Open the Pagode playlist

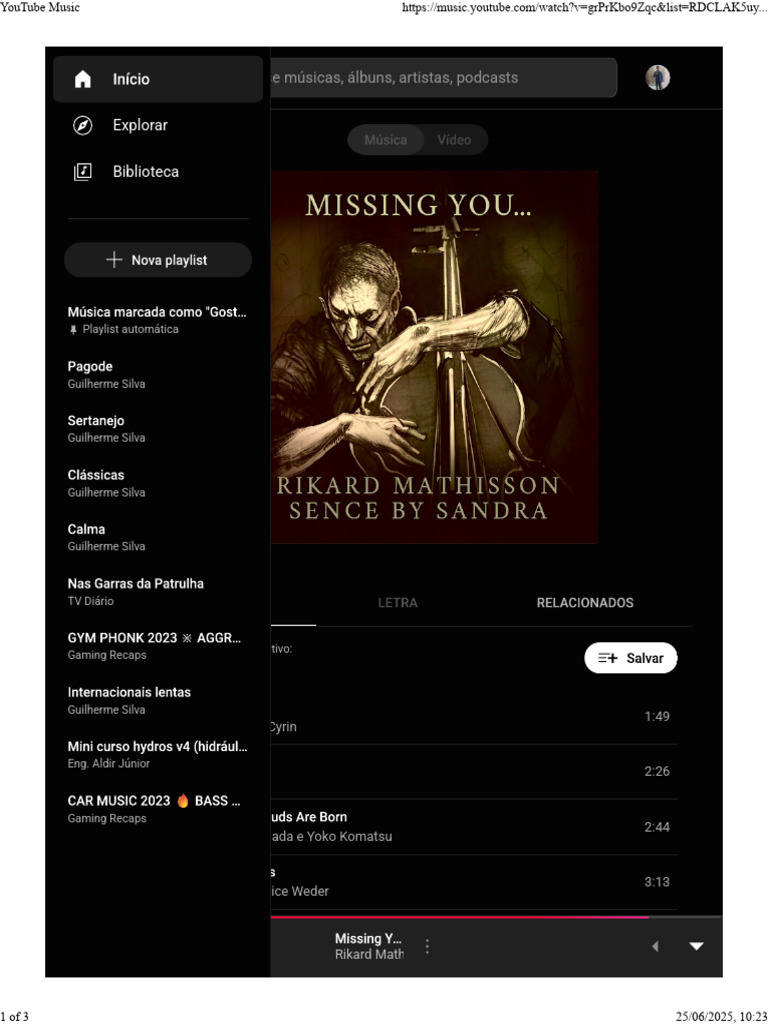click(x=157, y=375)
